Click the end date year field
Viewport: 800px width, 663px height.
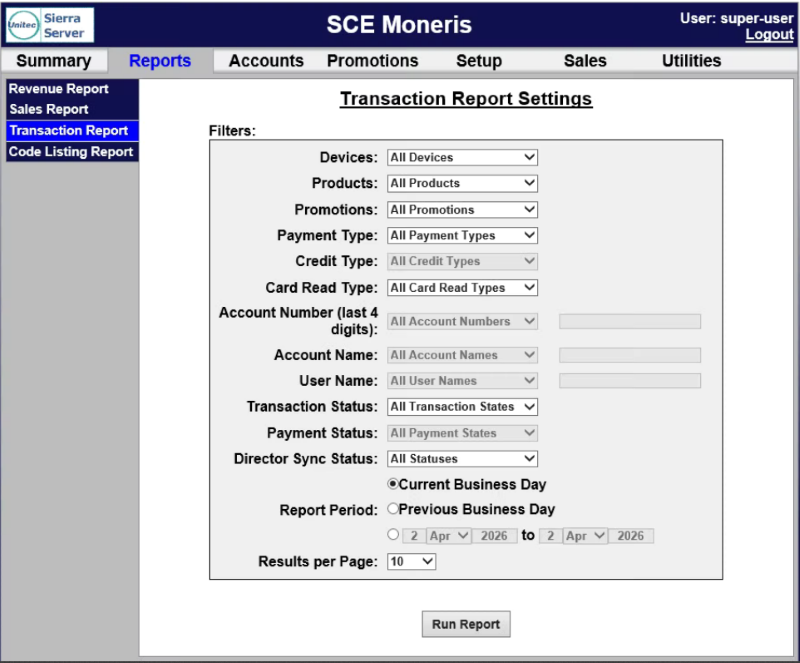[631, 536]
